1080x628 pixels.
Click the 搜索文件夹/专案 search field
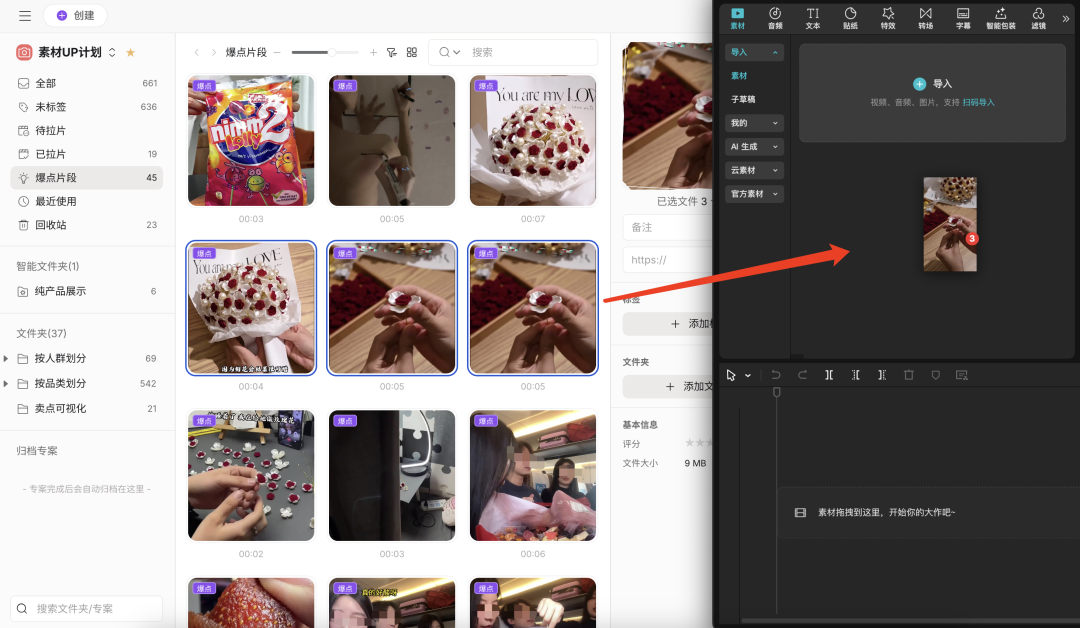point(87,609)
